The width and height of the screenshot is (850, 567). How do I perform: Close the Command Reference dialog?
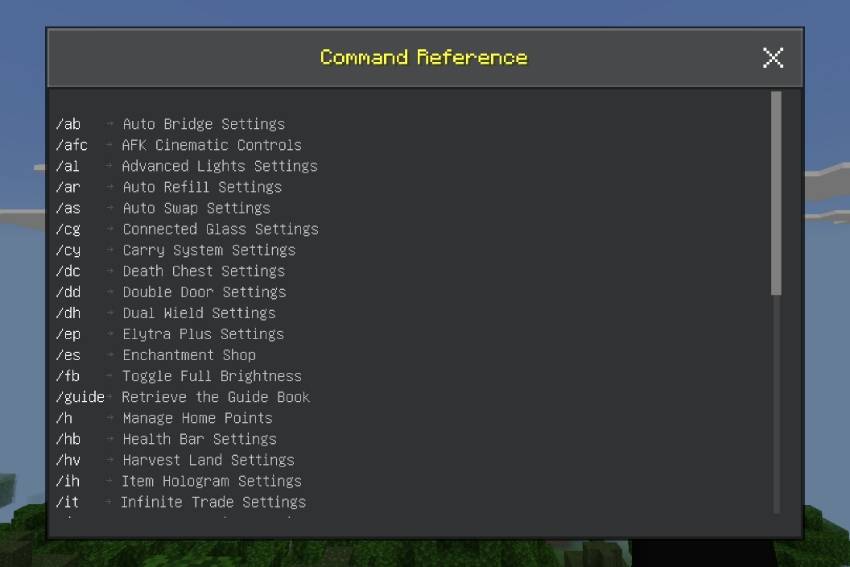pyautogui.click(x=772, y=57)
